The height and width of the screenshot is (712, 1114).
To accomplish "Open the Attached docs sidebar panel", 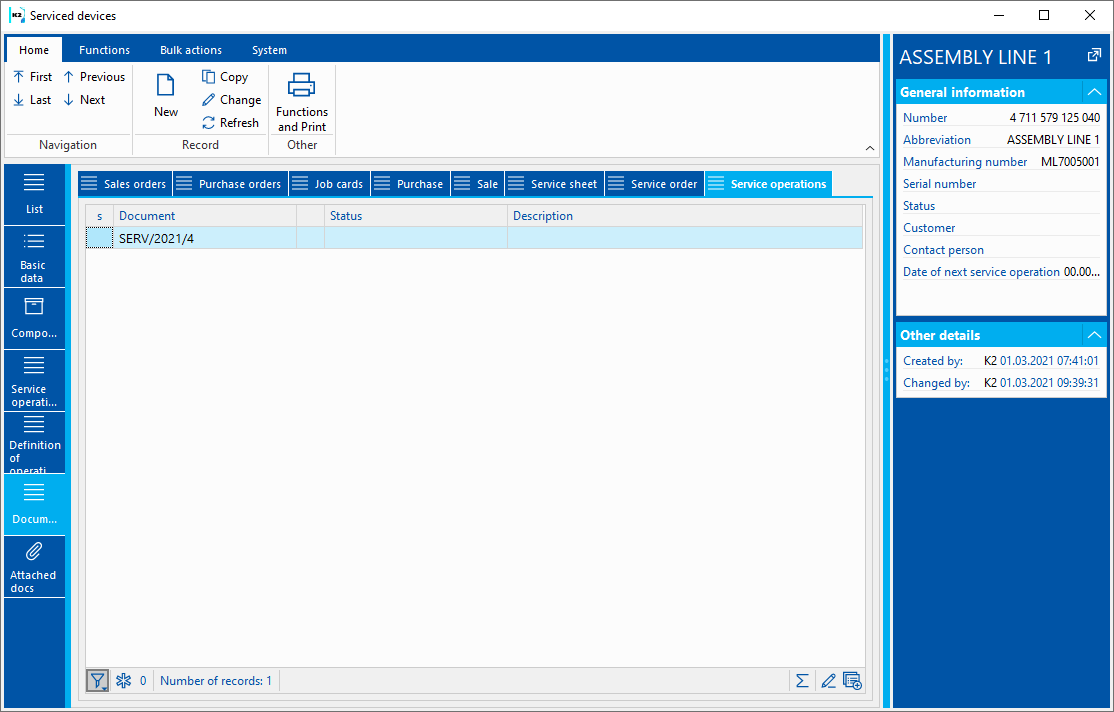I will pyautogui.click(x=34, y=566).
